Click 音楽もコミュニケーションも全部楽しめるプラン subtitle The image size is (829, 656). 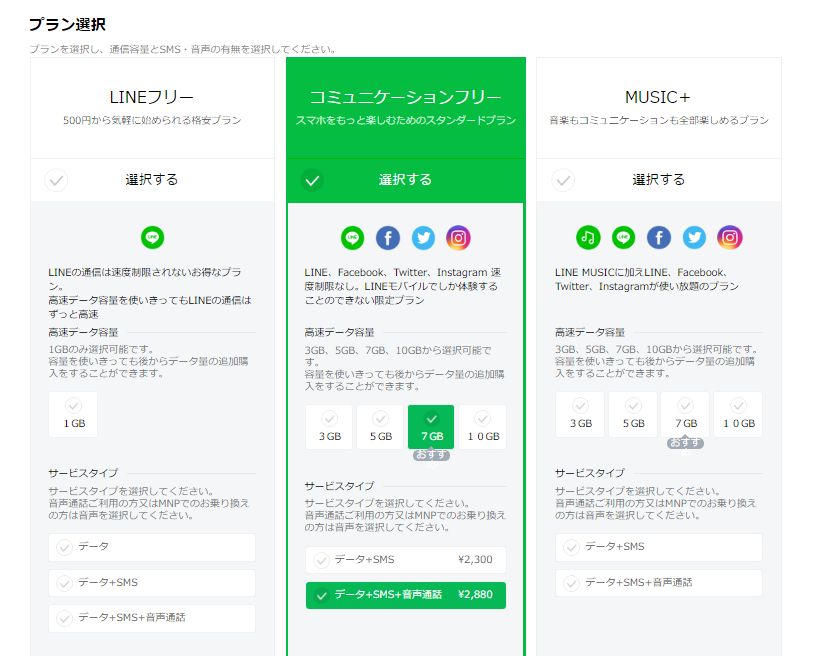click(x=659, y=121)
